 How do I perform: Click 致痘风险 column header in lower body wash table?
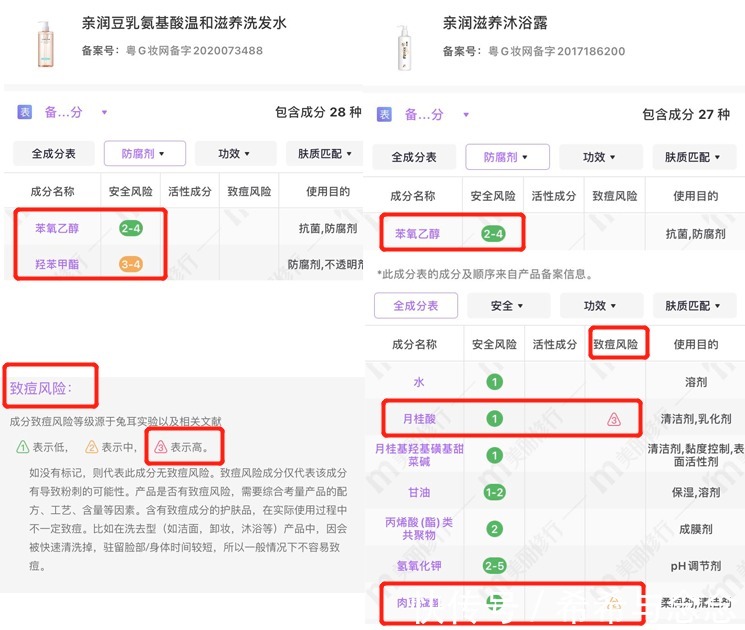click(615, 344)
